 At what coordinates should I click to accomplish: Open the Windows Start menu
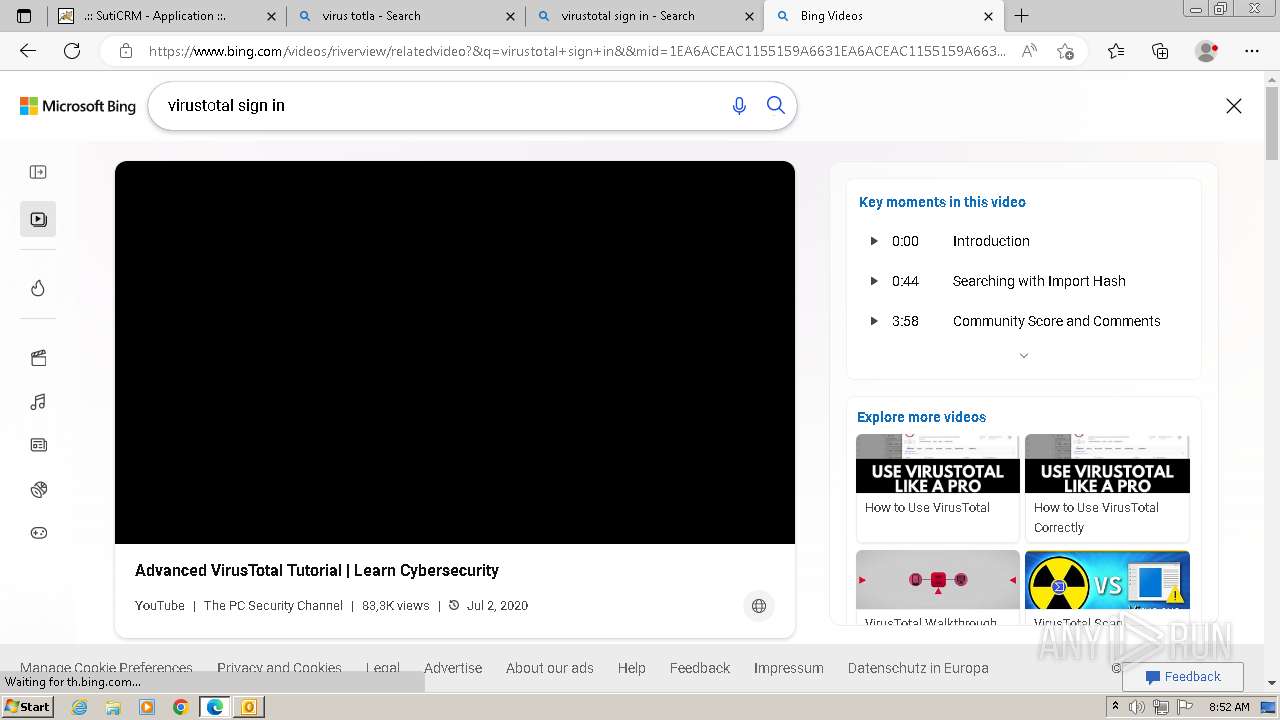(27, 707)
